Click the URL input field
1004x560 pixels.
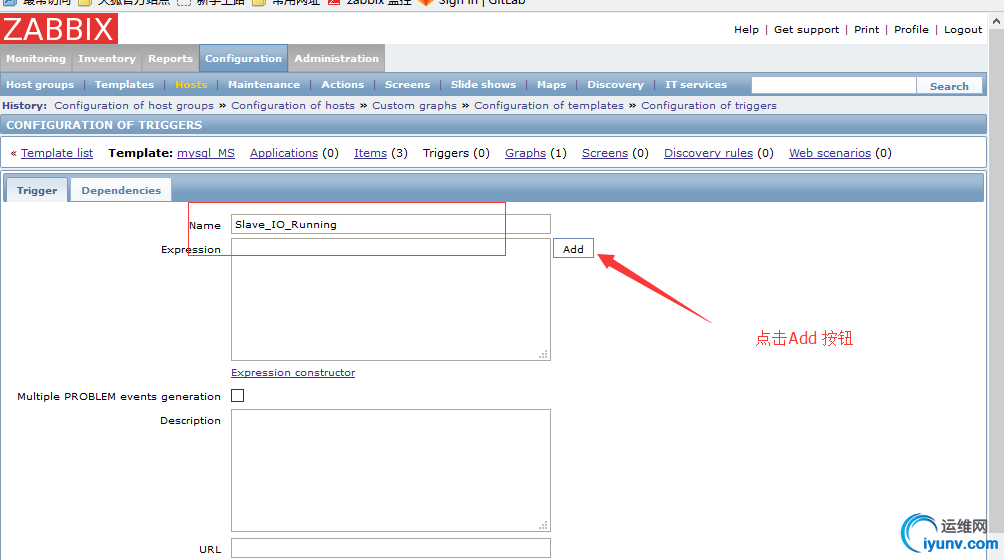point(391,548)
